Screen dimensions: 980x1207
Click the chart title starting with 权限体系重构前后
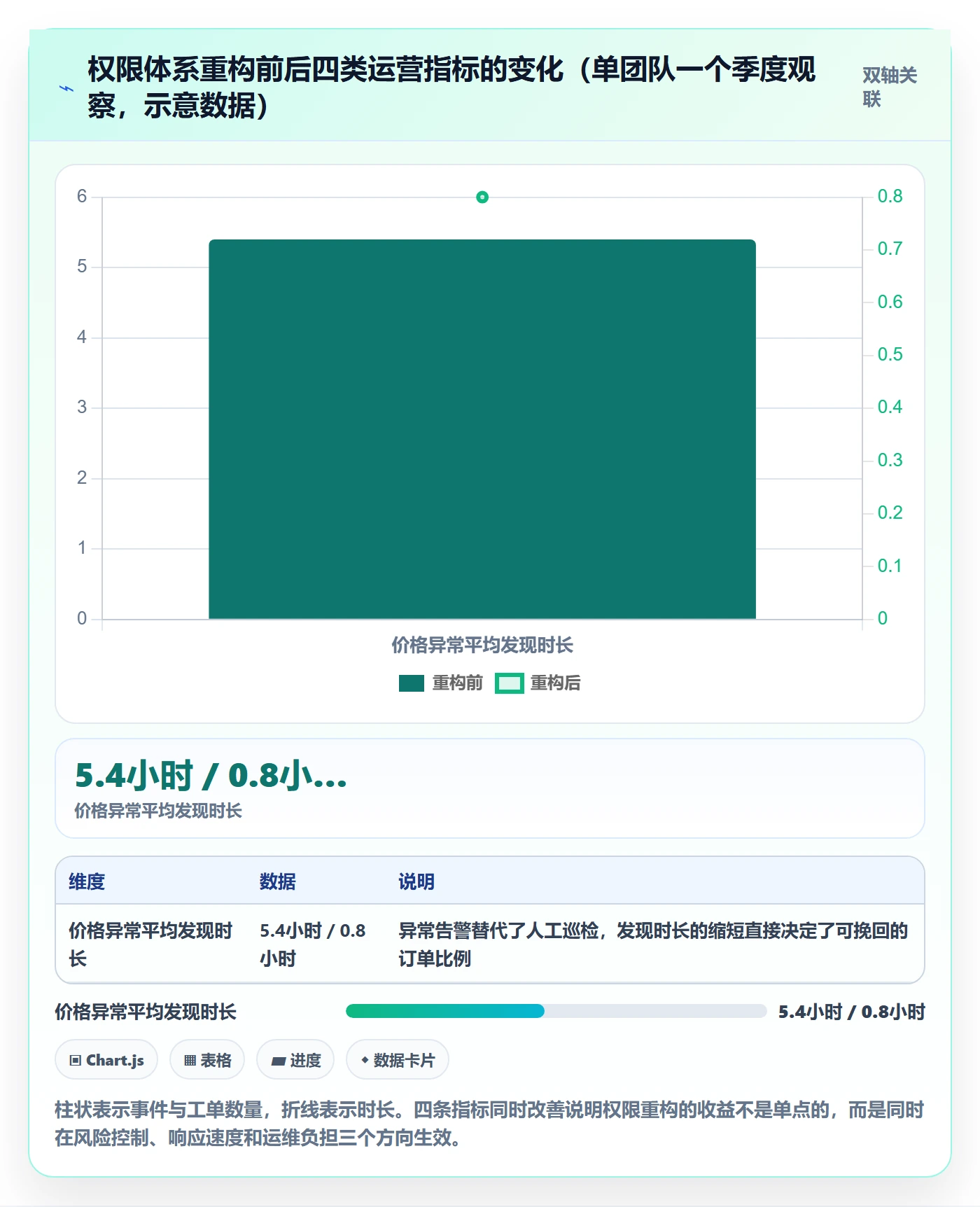click(451, 88)
